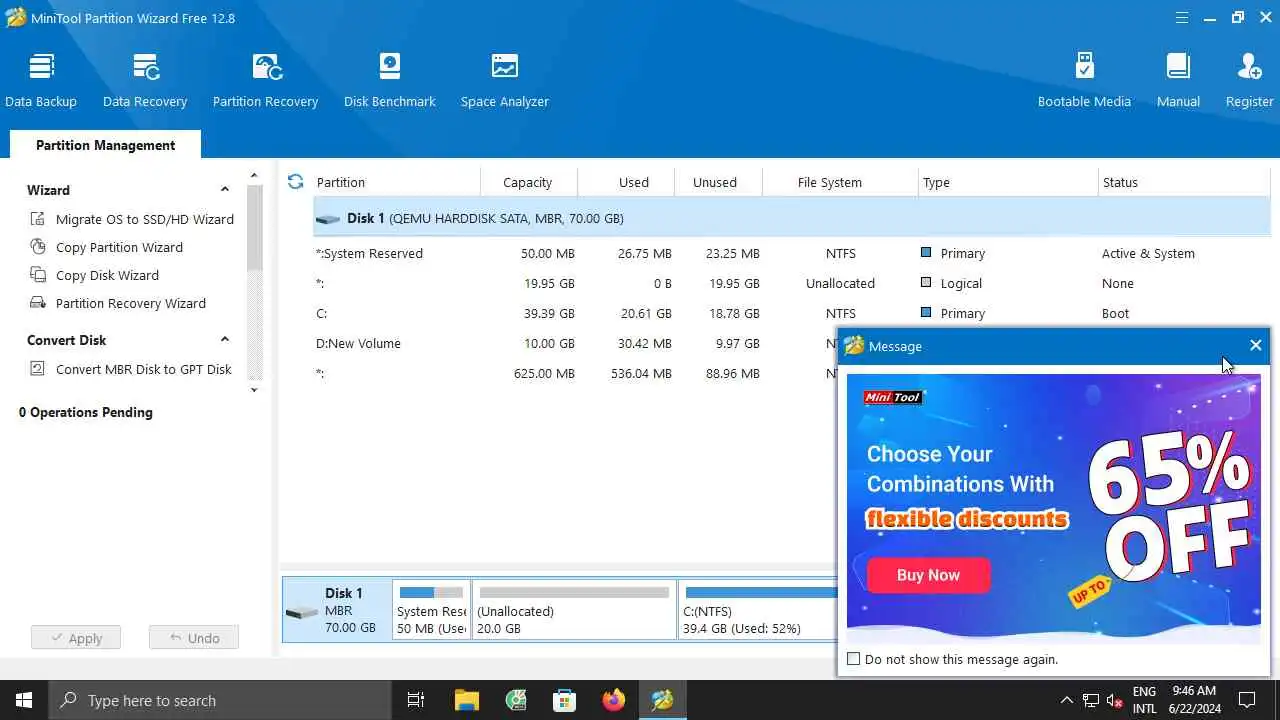Screen dimensions: 1280x720
Task: Open Convert MBR Disk to GPT Disk
Action: (144, 369)
